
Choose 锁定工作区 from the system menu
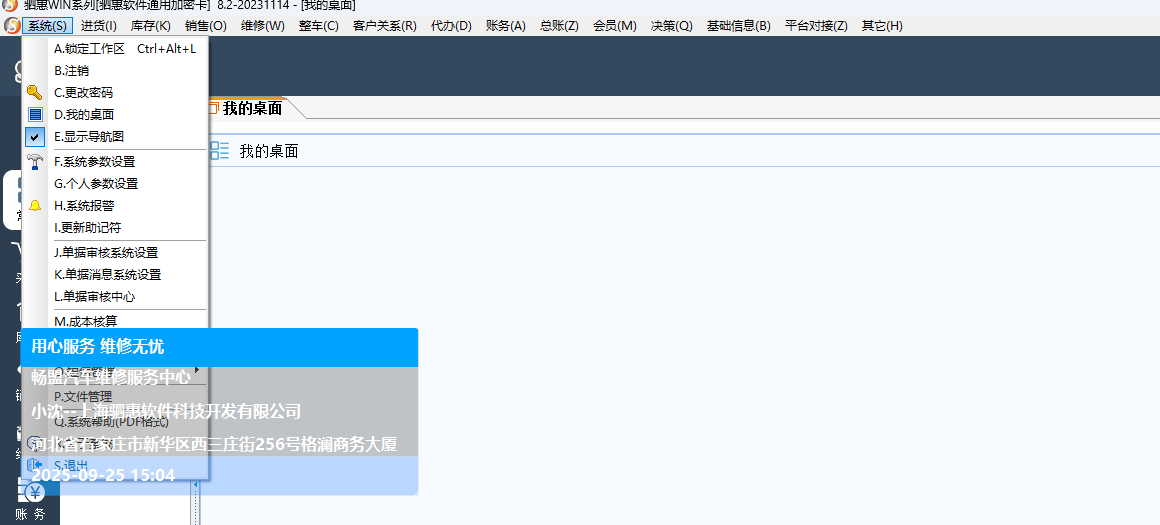click(124, 49)
